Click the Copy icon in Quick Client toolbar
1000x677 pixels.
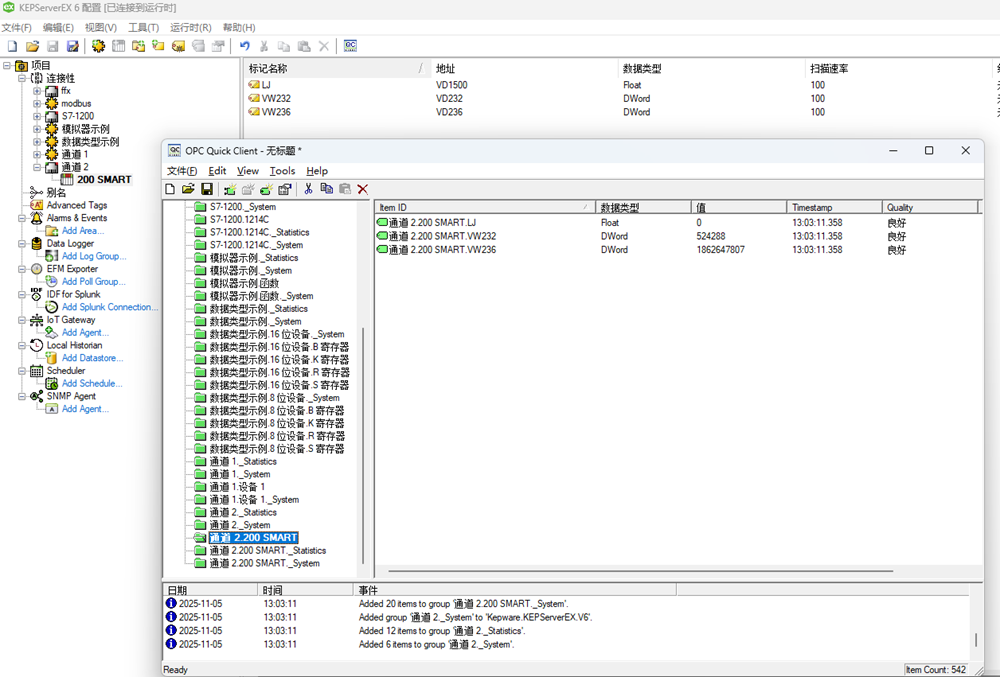[x=326, y=189]
